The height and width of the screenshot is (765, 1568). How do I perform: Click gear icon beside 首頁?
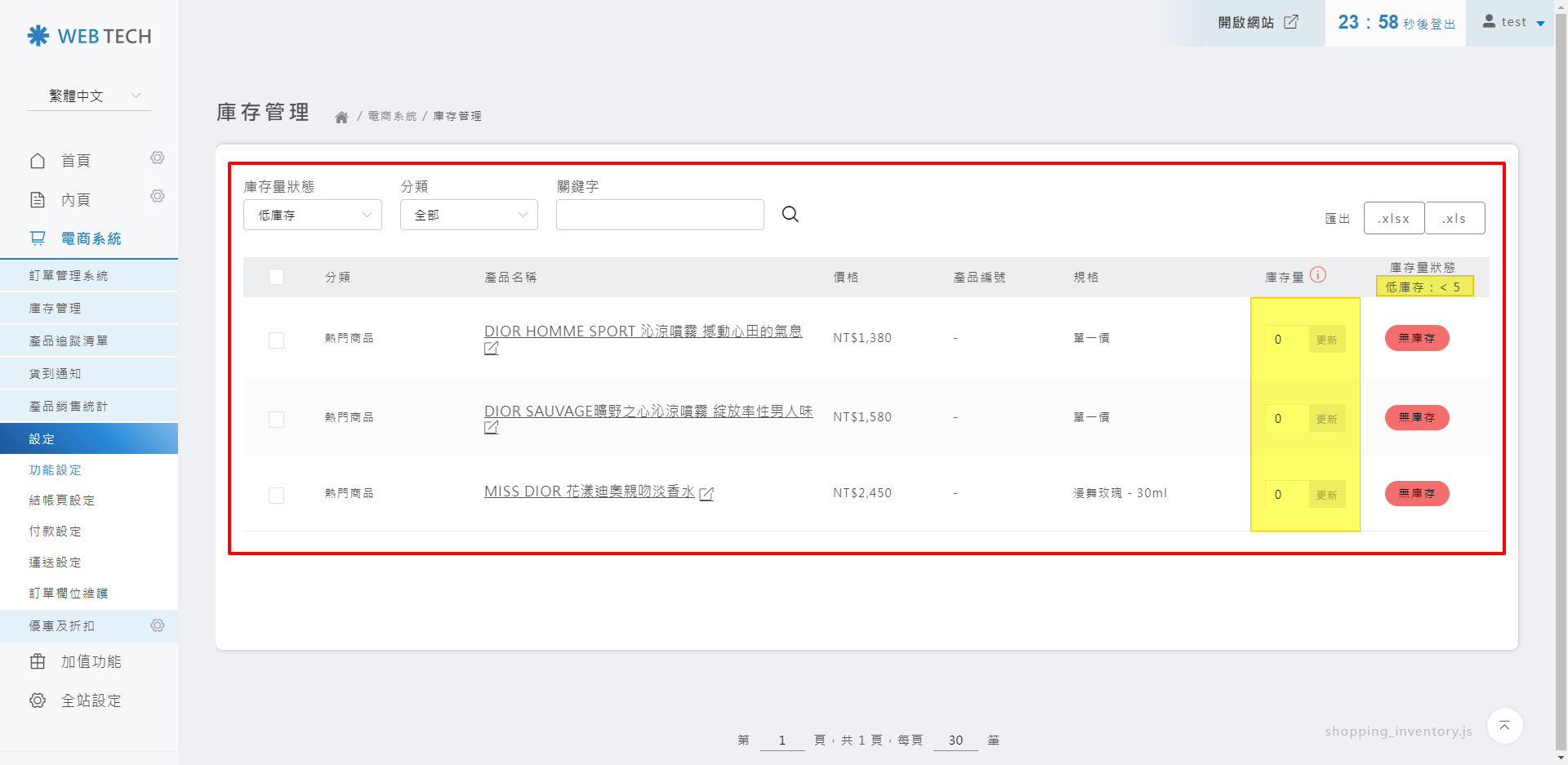click(158, 158)
